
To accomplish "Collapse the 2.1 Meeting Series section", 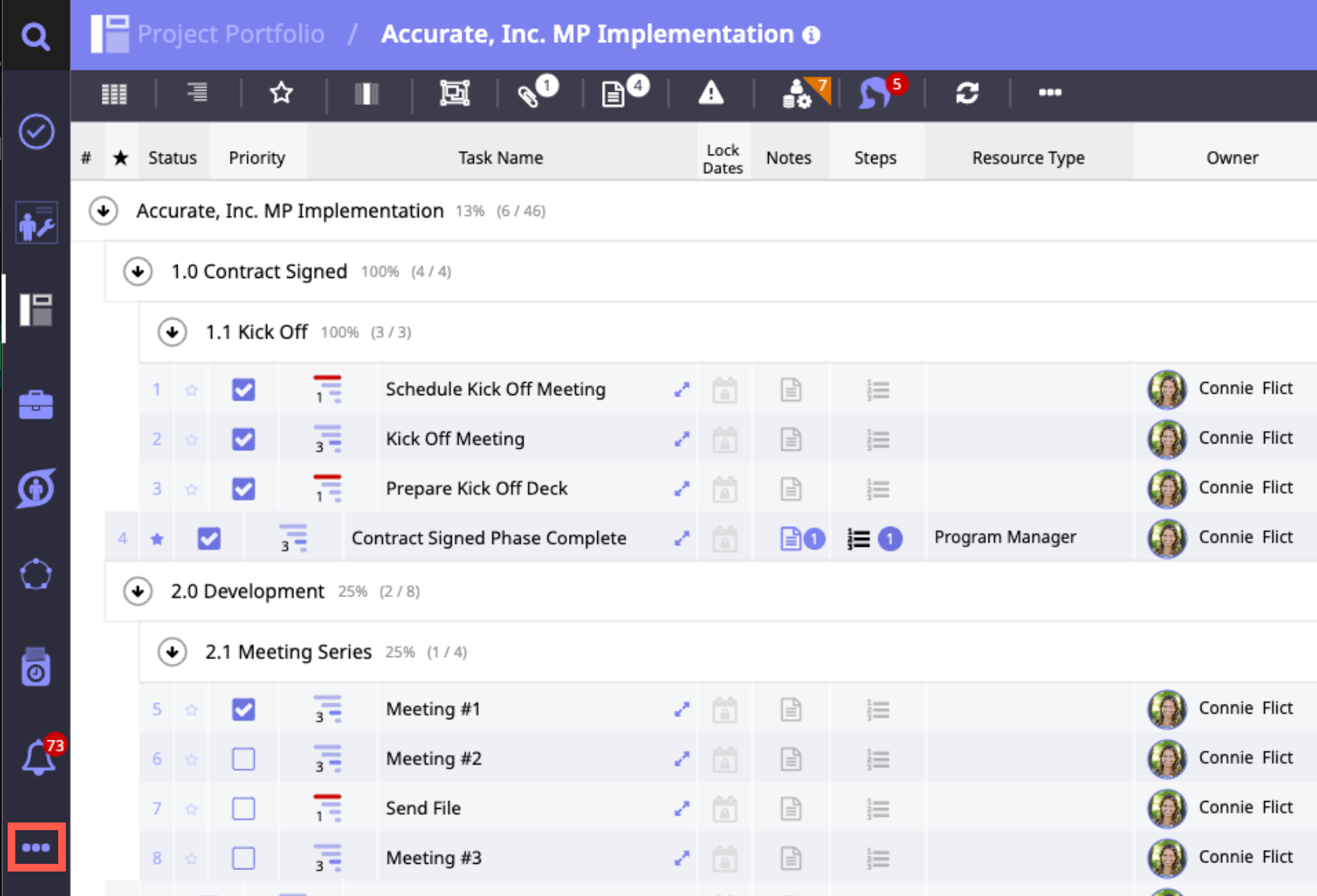I will click(172, 652).
